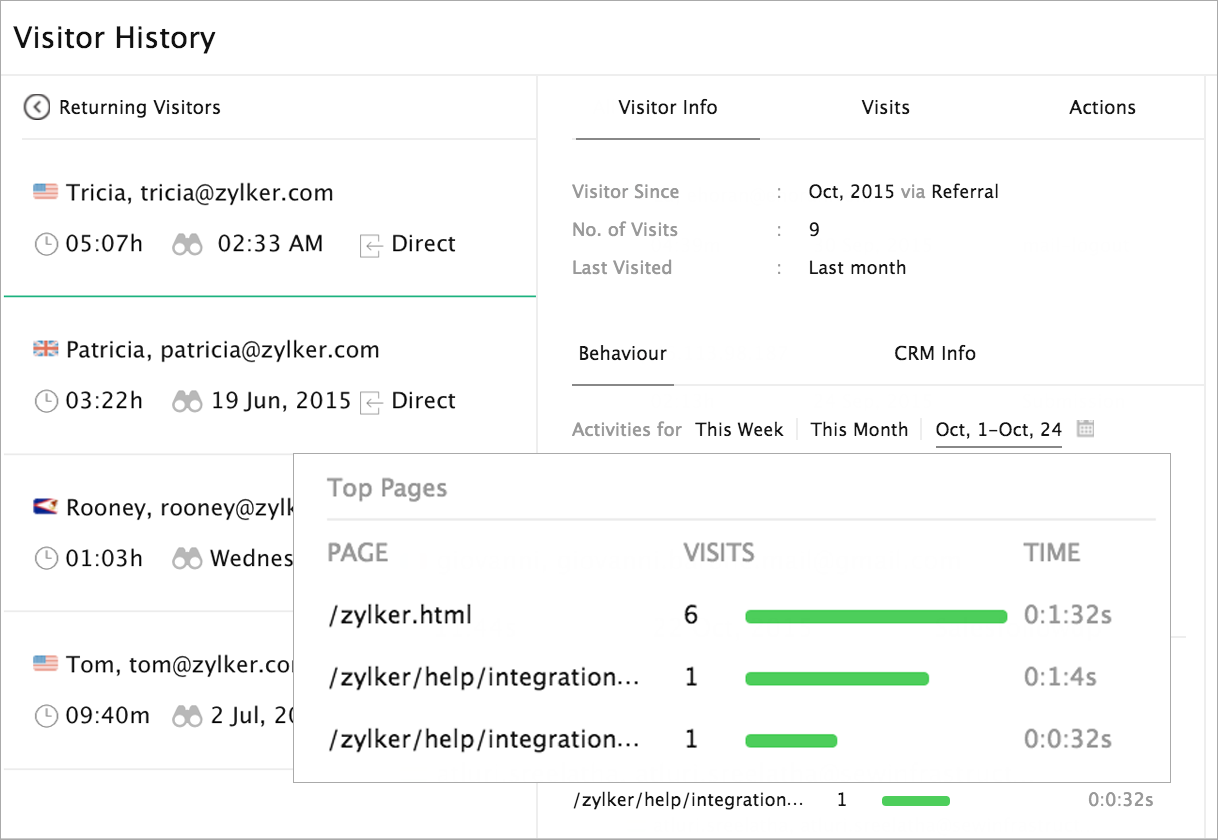The width and height of the screenshot is (1218, 840).
Task: Open the date range calendar icon
Action: pyautogui.click(x=1085, y=429)
